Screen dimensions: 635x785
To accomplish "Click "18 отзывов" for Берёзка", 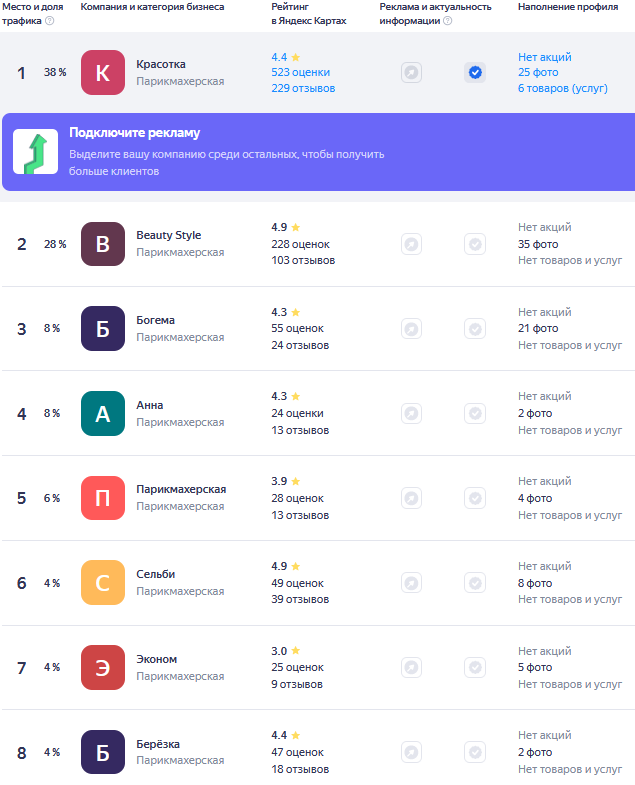I will (300, 769).
